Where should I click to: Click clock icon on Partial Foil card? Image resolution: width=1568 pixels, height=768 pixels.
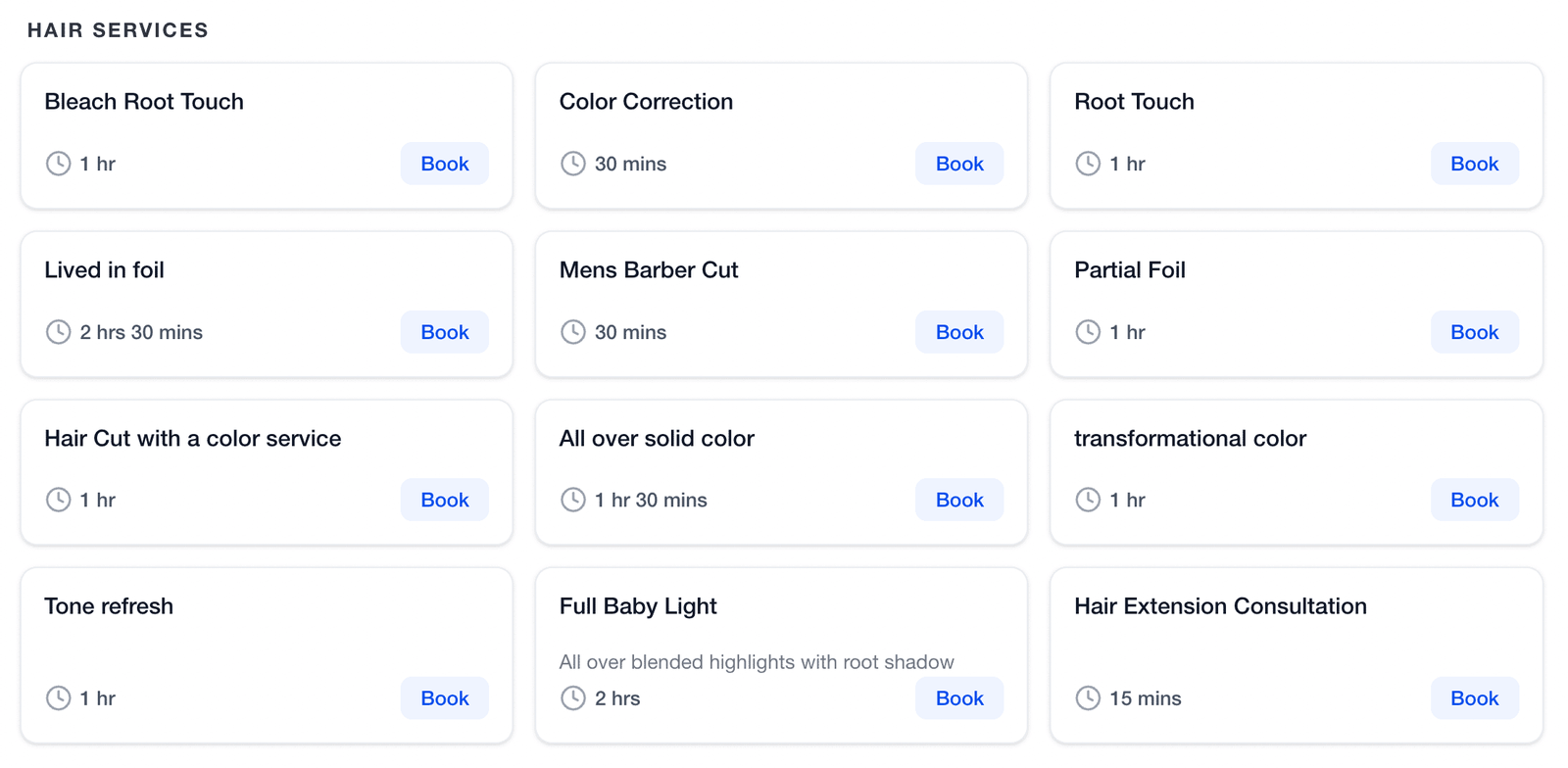point(1088,332)
